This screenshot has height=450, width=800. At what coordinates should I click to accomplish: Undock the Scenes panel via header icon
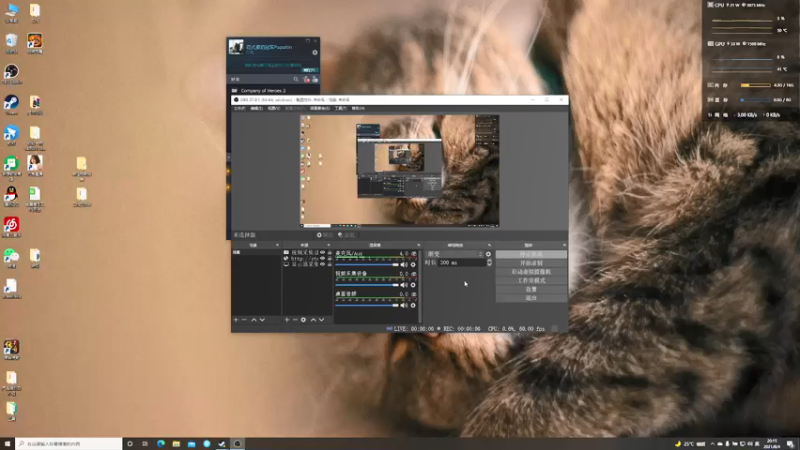pos(278,245)
